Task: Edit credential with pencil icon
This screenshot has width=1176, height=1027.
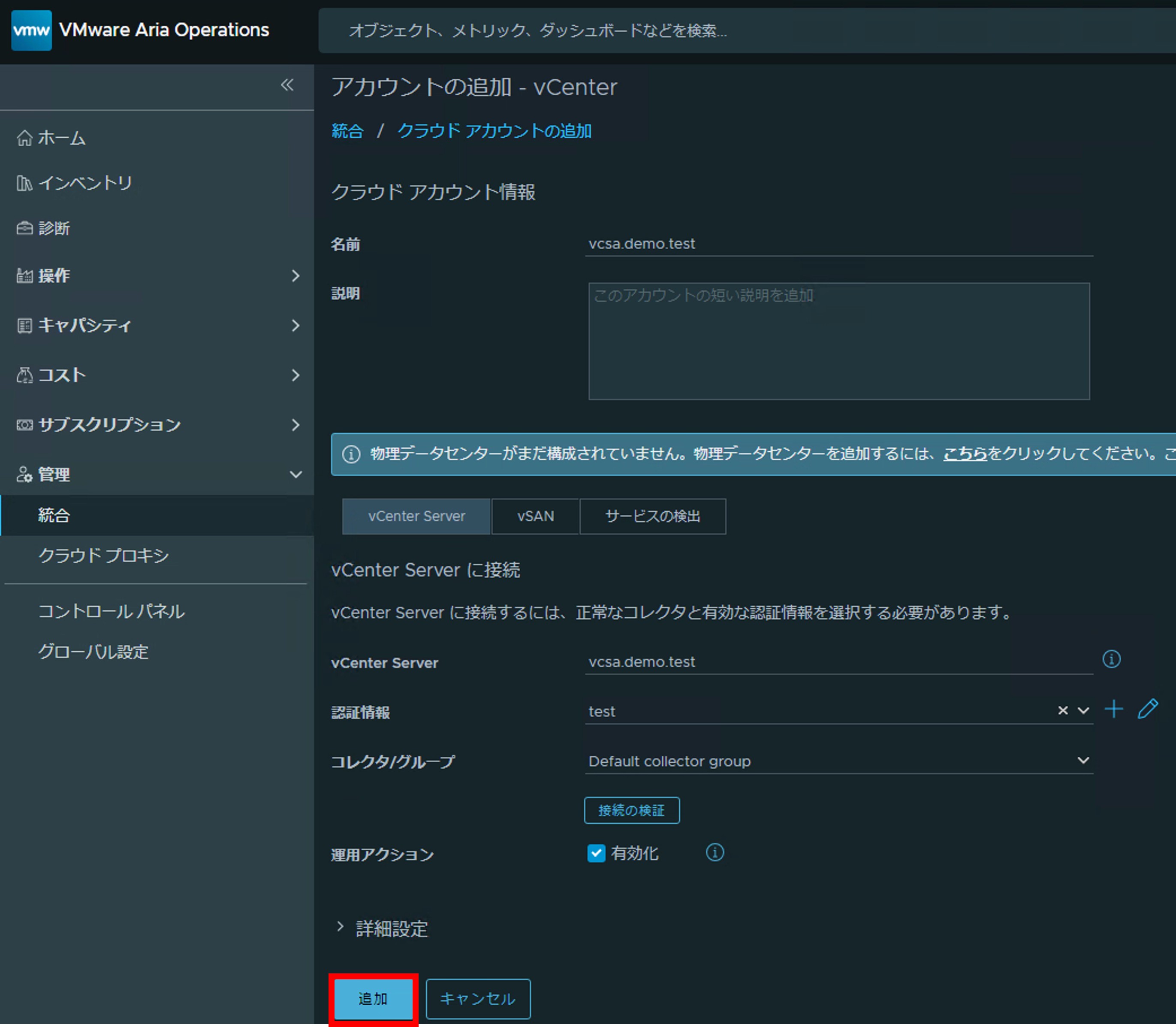Action: pos(1148,710)
